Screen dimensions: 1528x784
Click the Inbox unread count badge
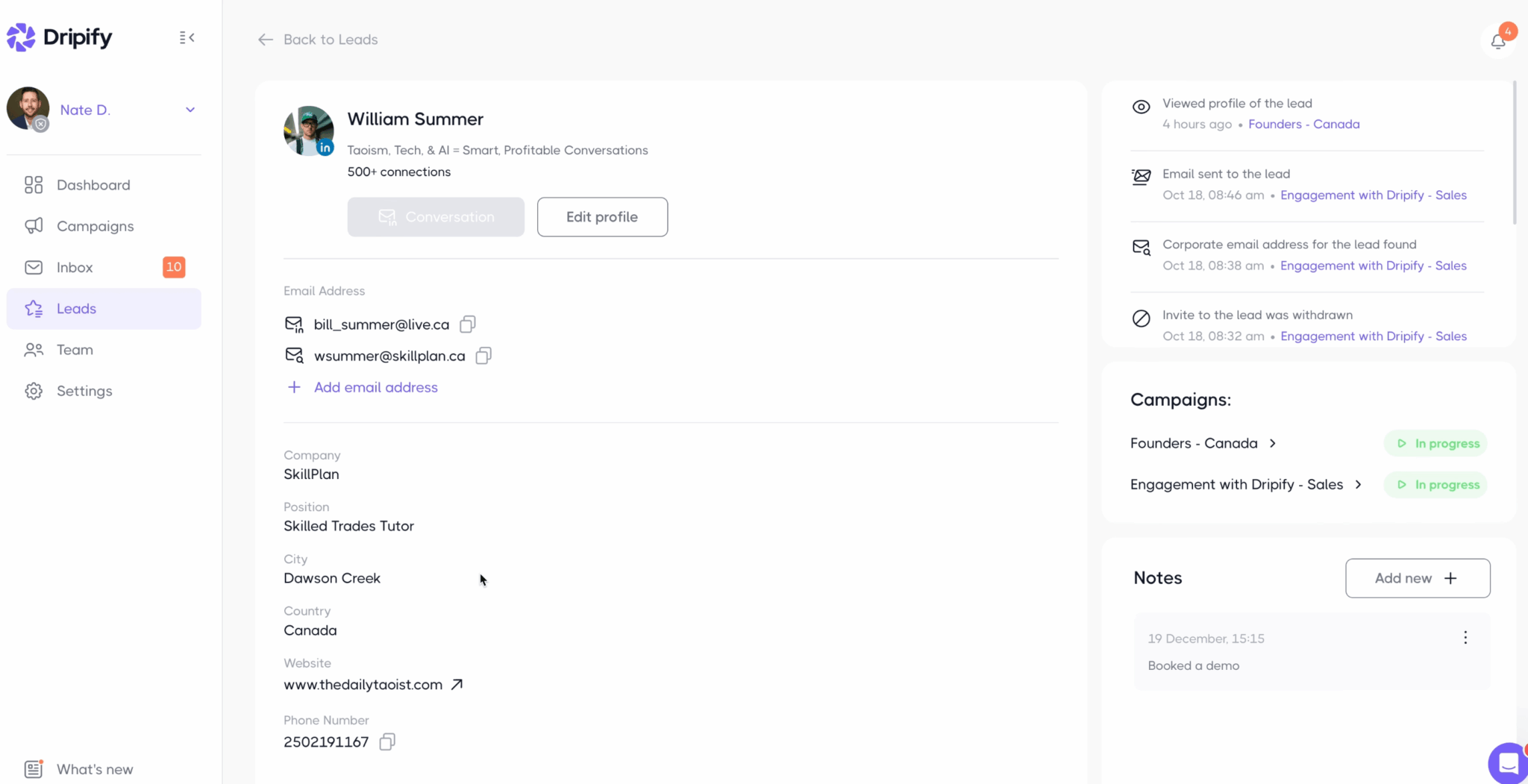(x=174, y=267)
